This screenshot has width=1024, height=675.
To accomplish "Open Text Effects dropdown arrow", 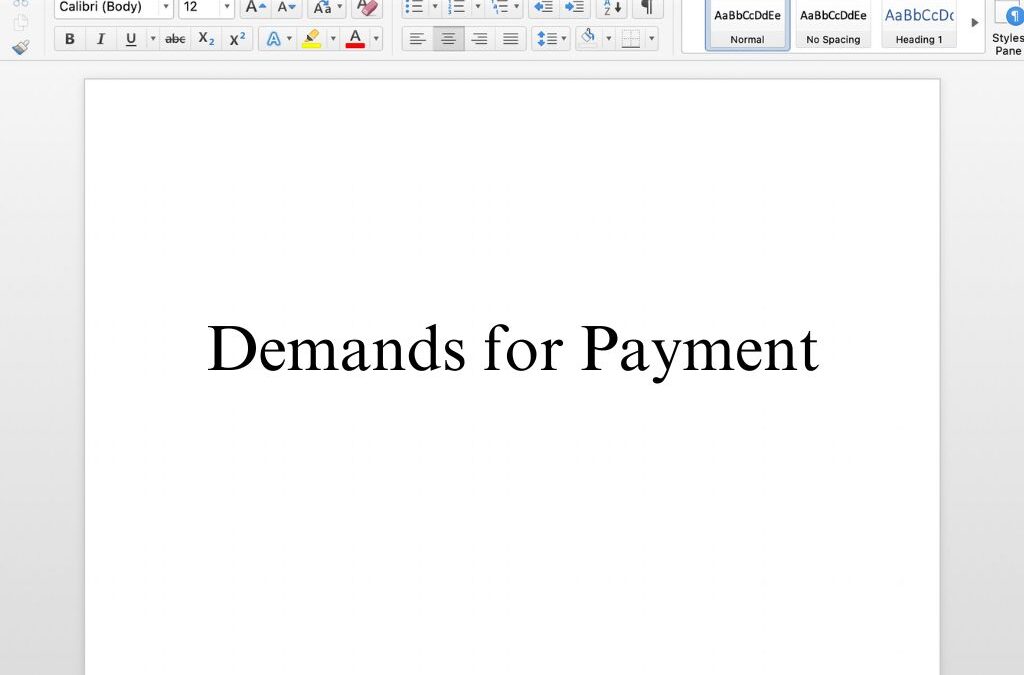I will pos(289,39).
